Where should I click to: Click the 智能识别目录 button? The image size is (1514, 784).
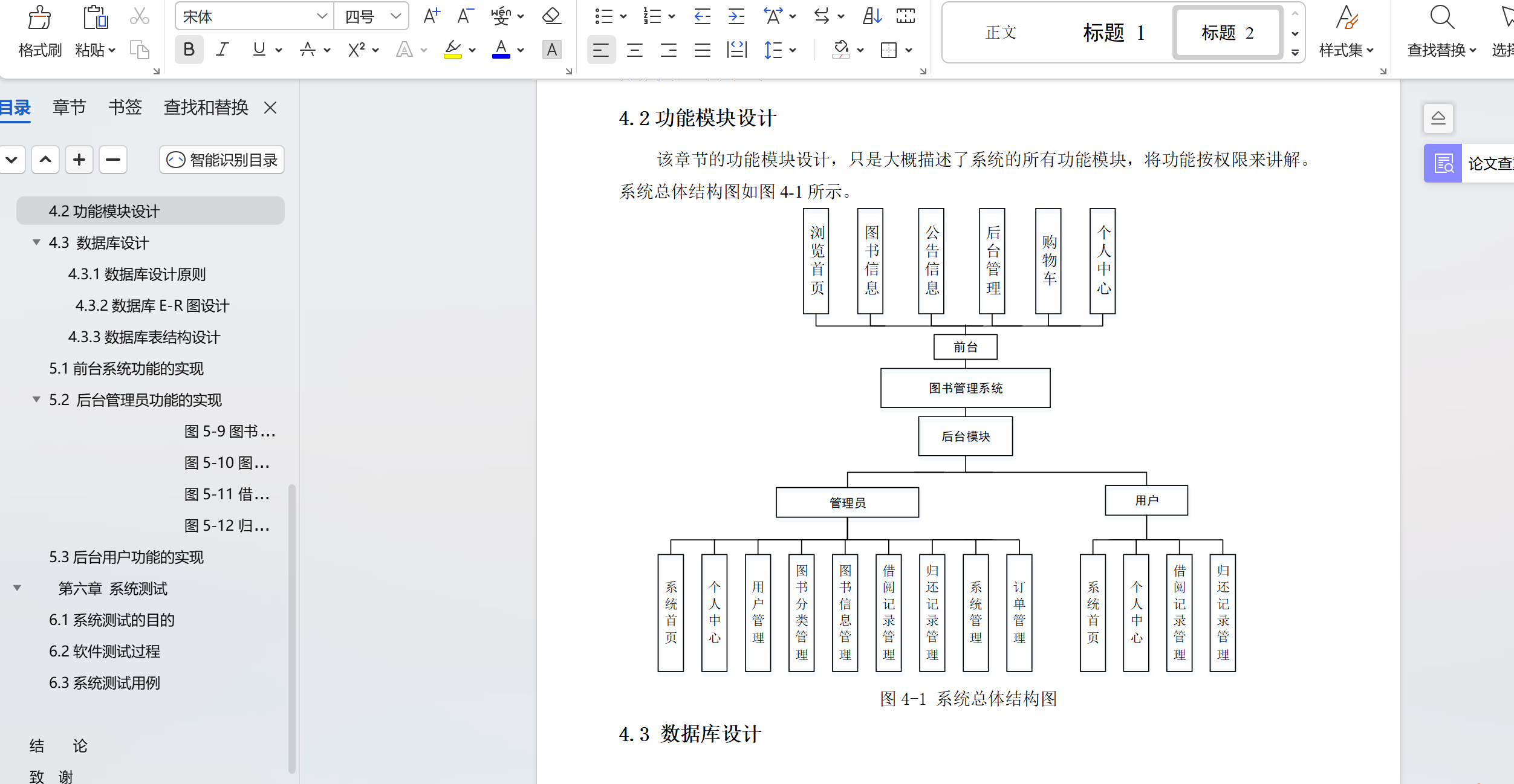[221, 160]
